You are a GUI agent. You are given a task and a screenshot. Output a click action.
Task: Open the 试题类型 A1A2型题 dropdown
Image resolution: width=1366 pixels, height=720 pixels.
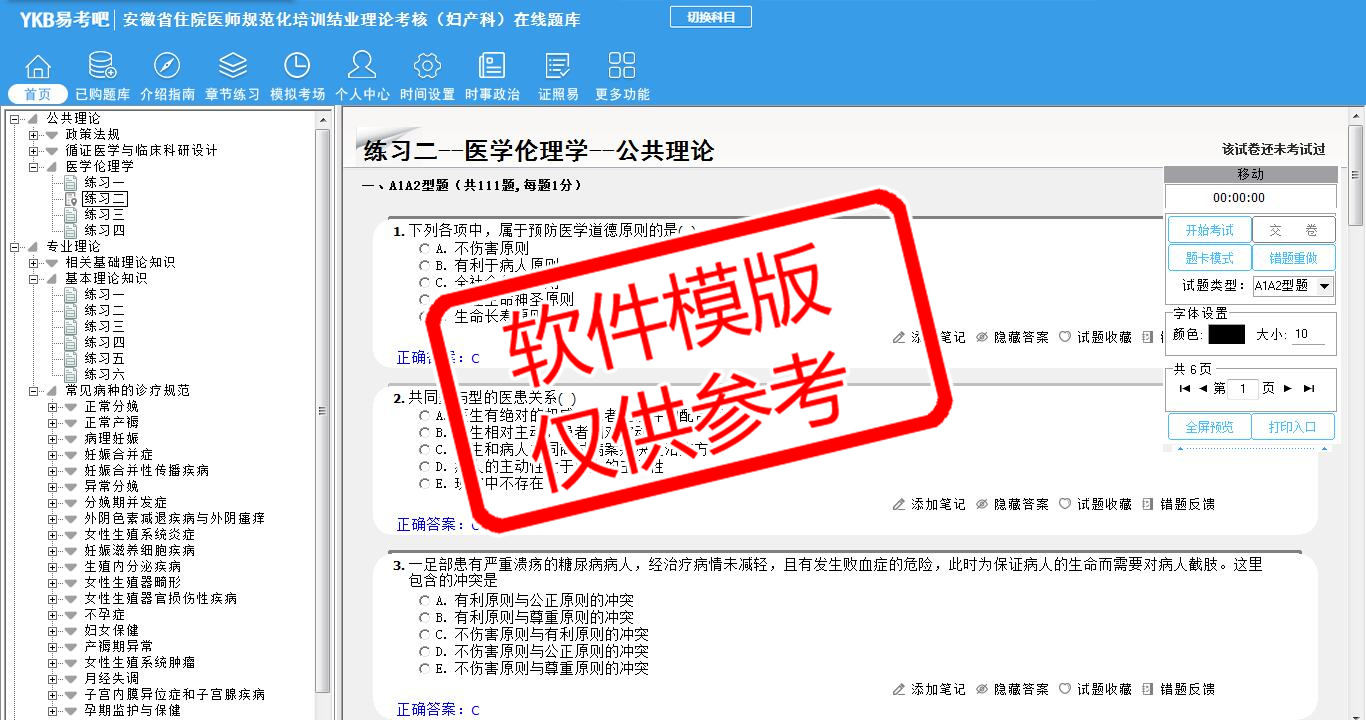pyautogui.click(x=1324, y=286)
